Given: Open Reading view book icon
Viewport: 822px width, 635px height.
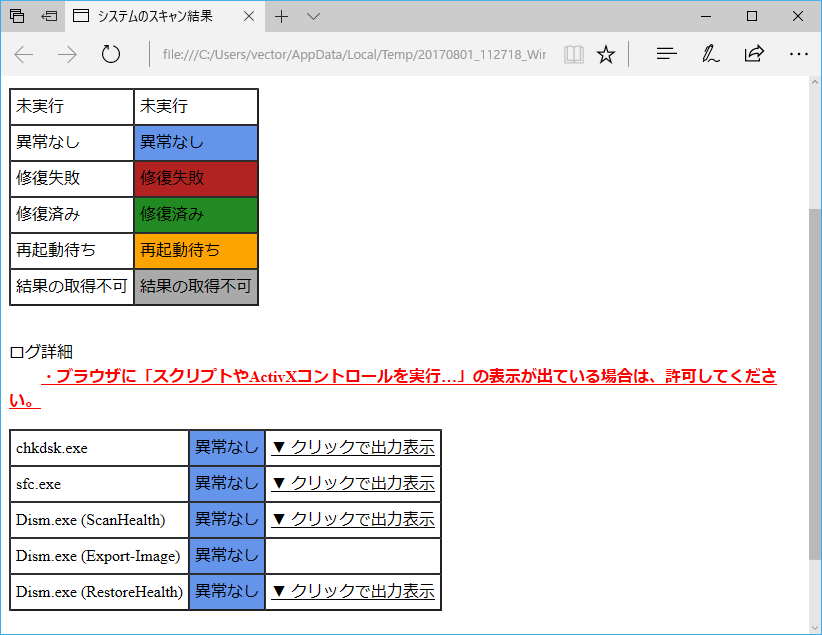Looking at the screenshot, I should coord(574,54).
